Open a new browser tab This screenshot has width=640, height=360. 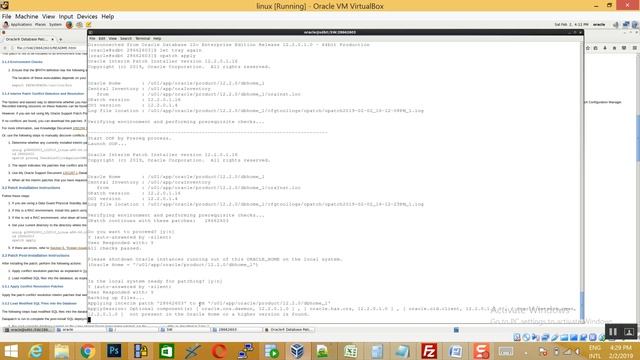(60, 39)
